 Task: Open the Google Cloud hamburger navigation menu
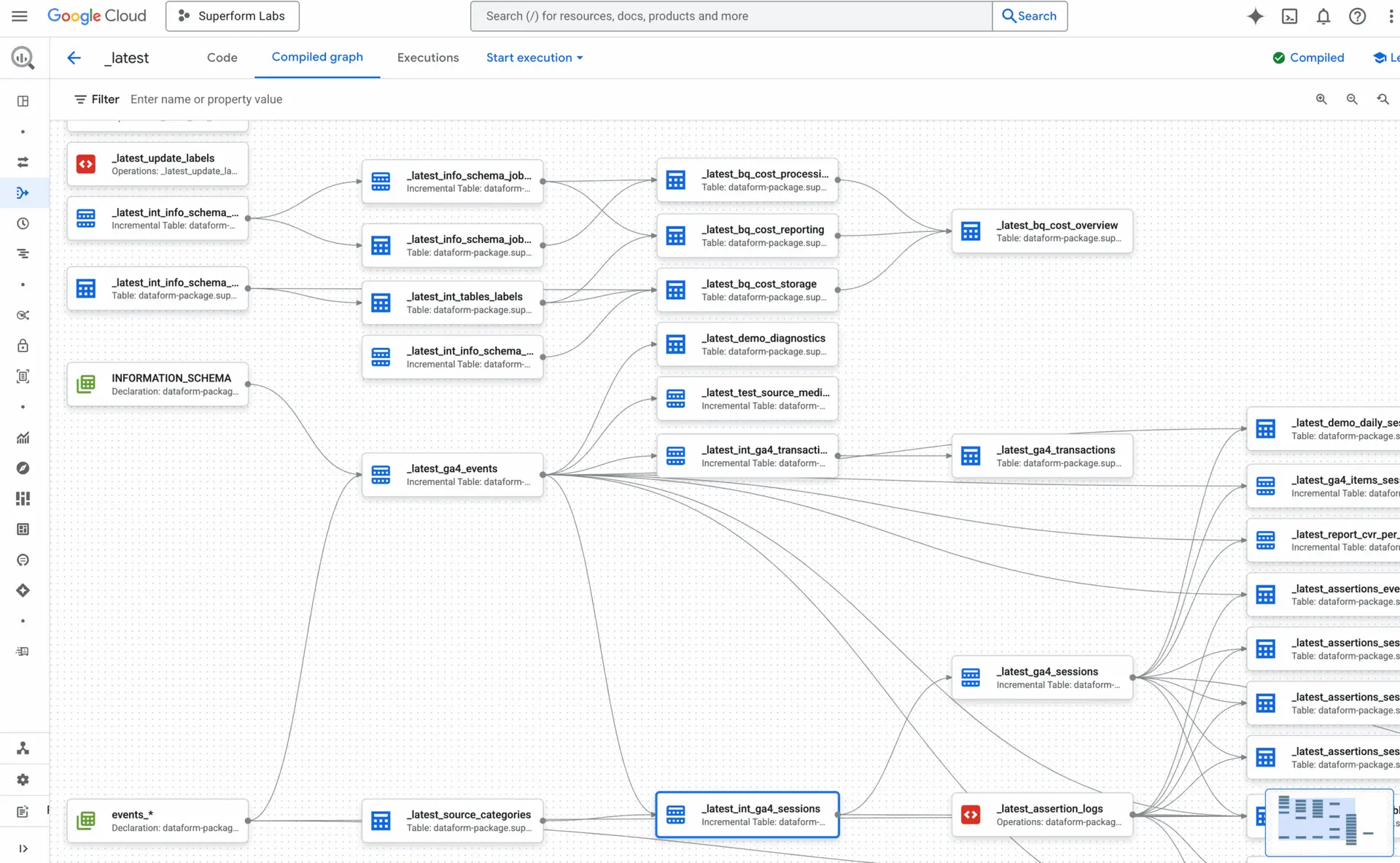pos(20,16)
